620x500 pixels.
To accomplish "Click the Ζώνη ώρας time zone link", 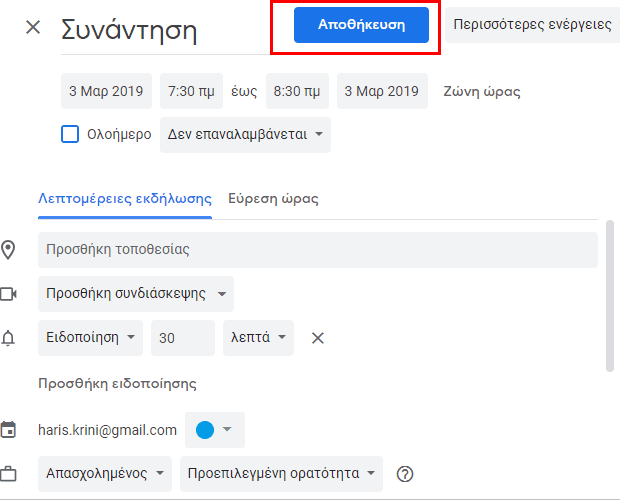I will click(x=482, y=91).
